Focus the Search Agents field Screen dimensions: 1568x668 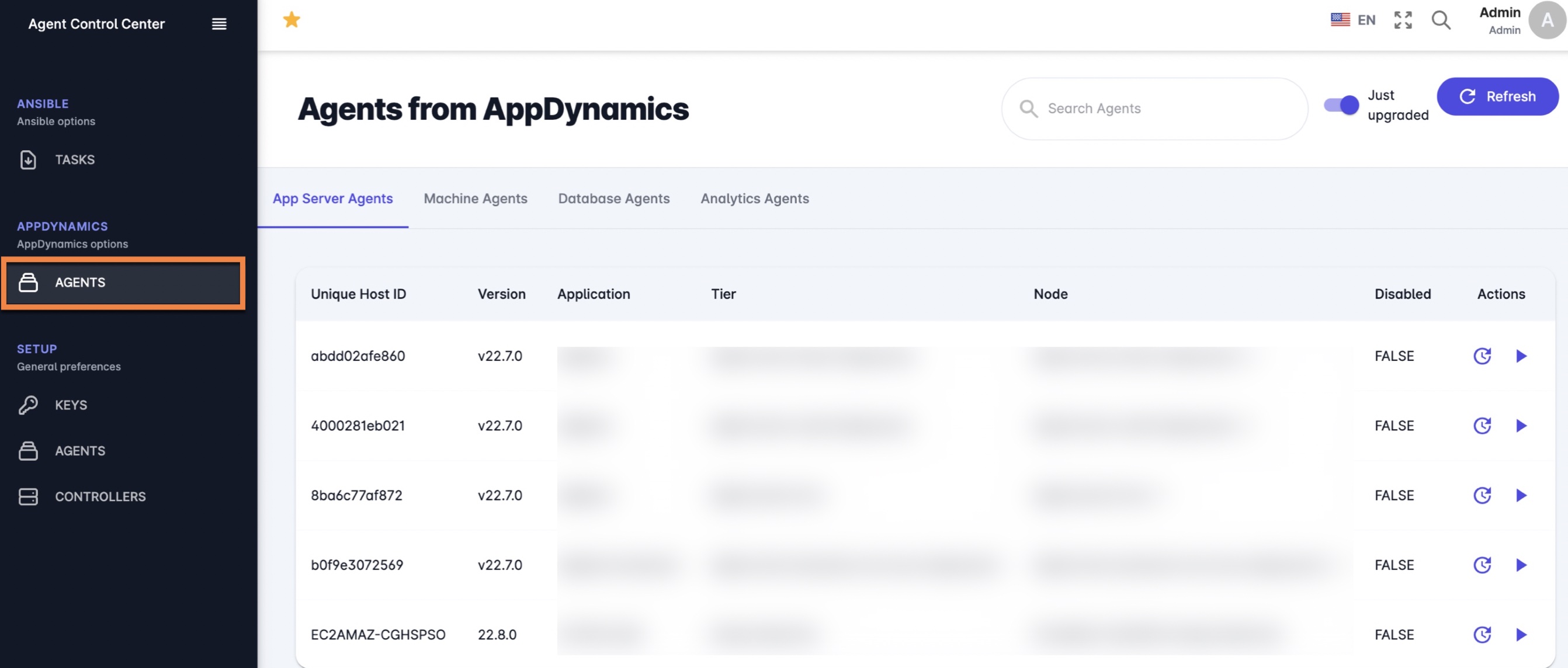1154,108
